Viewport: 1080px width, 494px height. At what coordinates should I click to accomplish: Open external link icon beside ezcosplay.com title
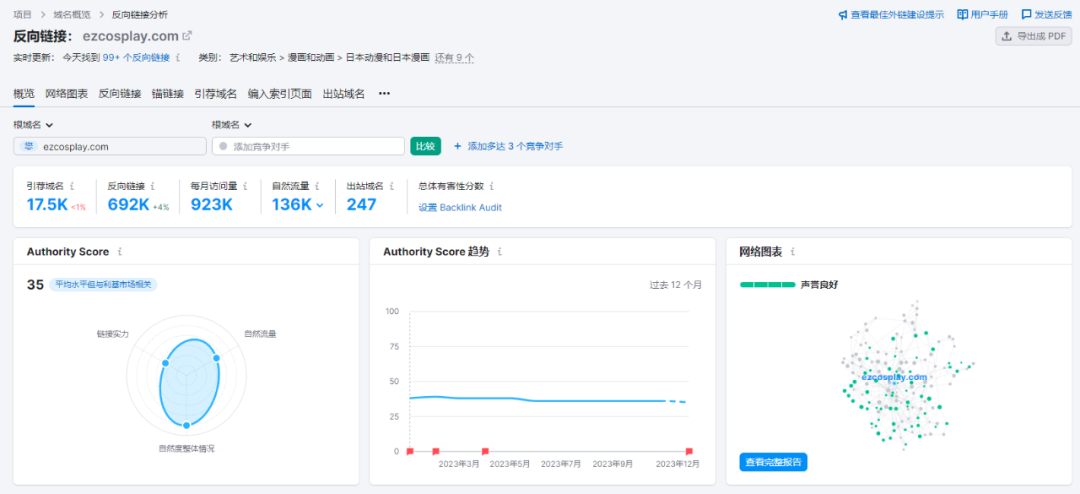pos(187,35)
